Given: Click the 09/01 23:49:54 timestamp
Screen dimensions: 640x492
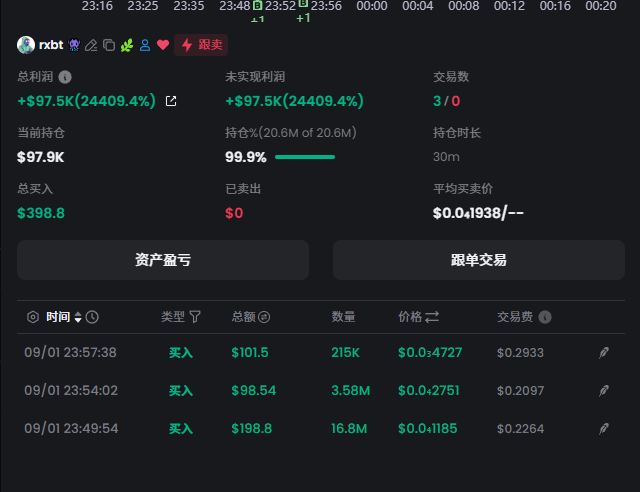Looking at the screenshot, I should point(71,428).
